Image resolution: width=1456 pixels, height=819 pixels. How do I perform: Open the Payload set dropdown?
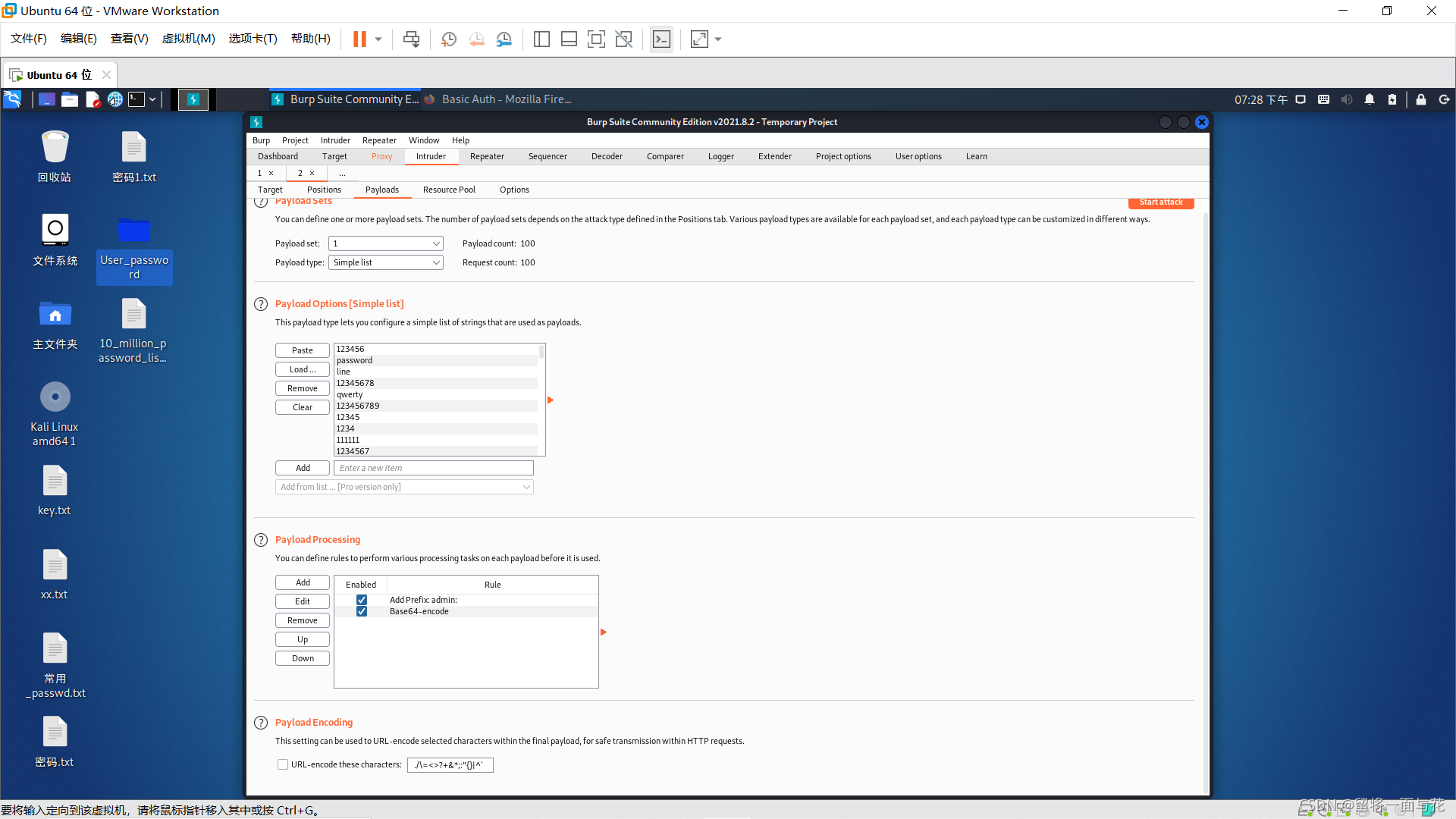[x=386, y=243]
